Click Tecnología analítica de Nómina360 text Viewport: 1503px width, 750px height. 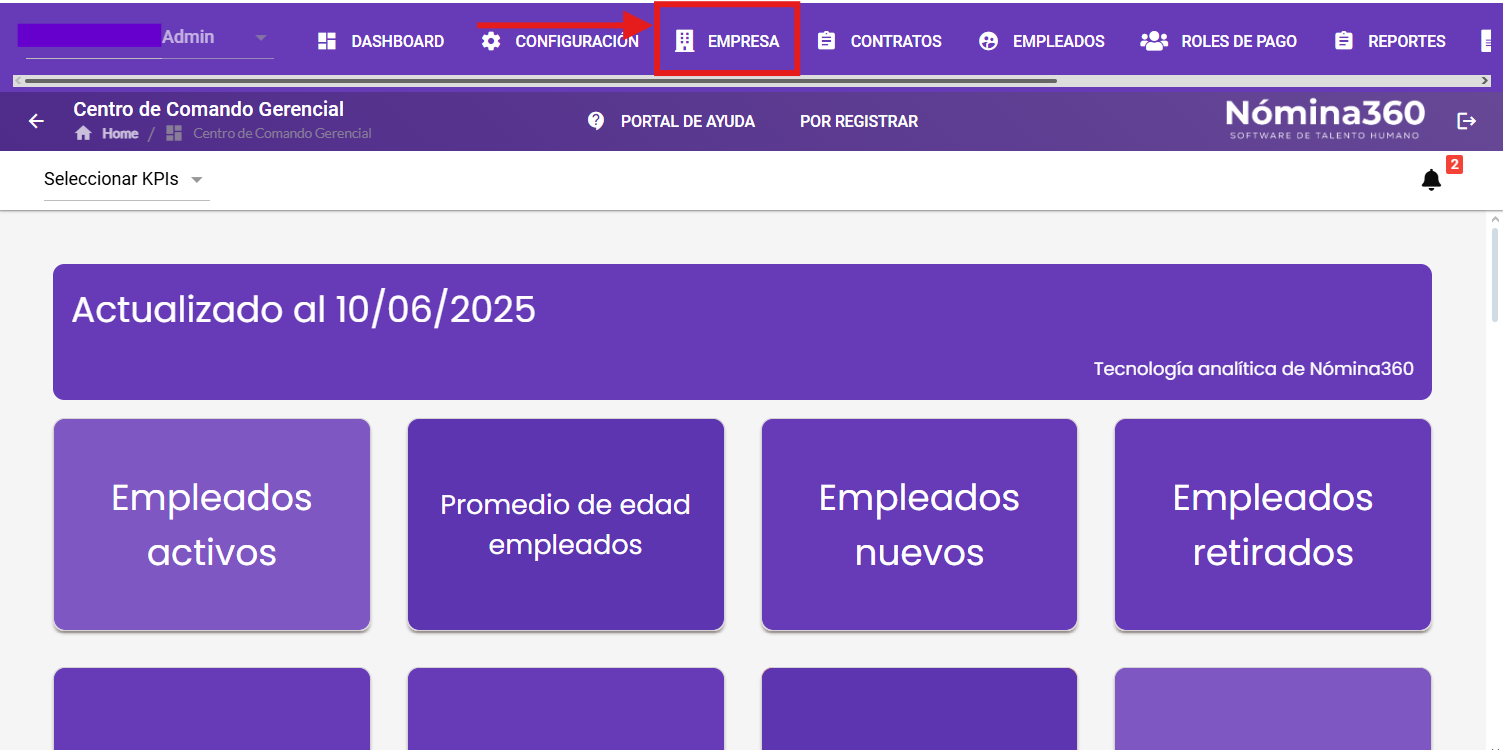pyautogui.click(x=1254, y=369)
